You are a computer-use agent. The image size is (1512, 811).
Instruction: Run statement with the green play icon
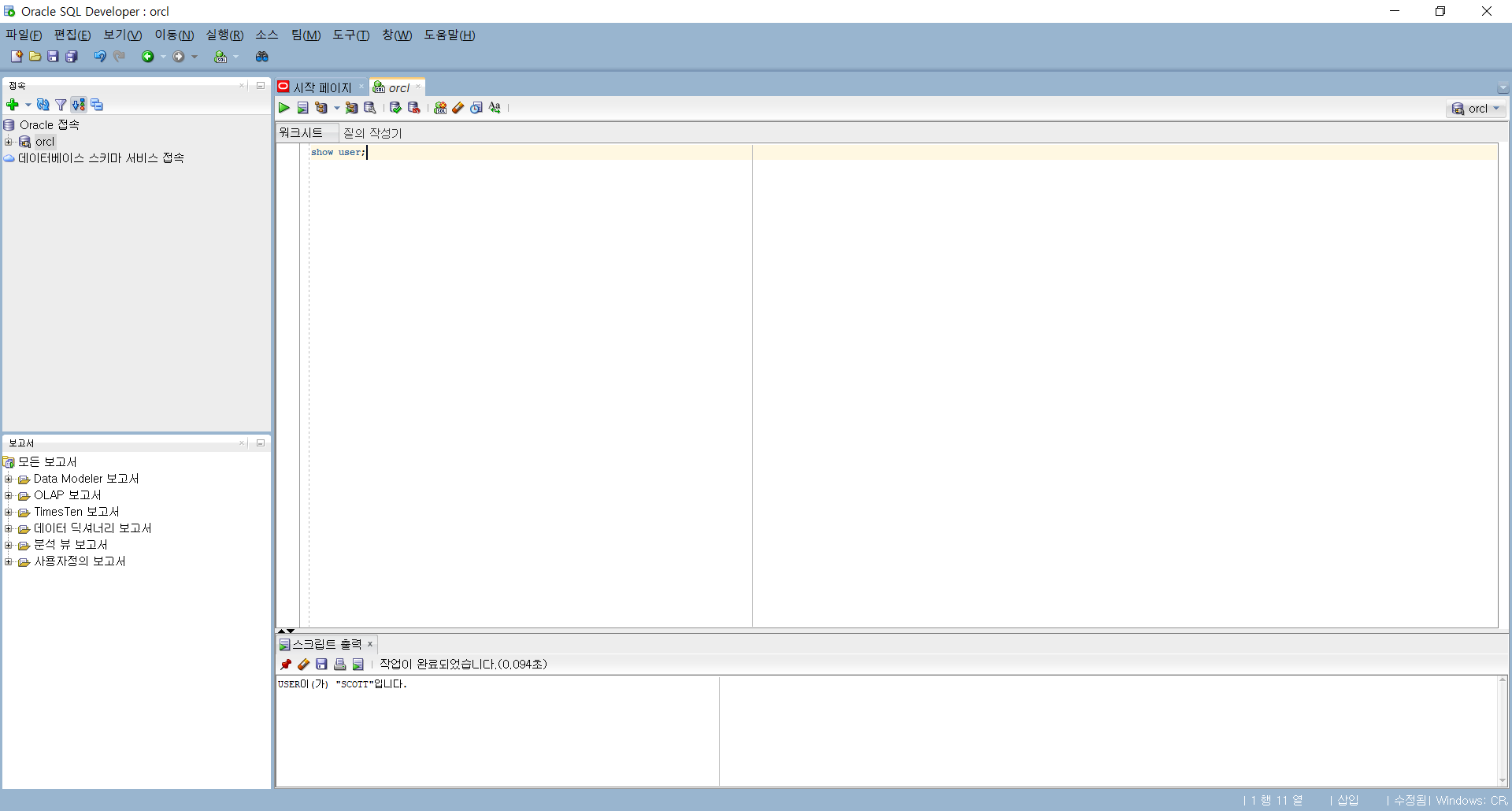click(x=284, y=108)
